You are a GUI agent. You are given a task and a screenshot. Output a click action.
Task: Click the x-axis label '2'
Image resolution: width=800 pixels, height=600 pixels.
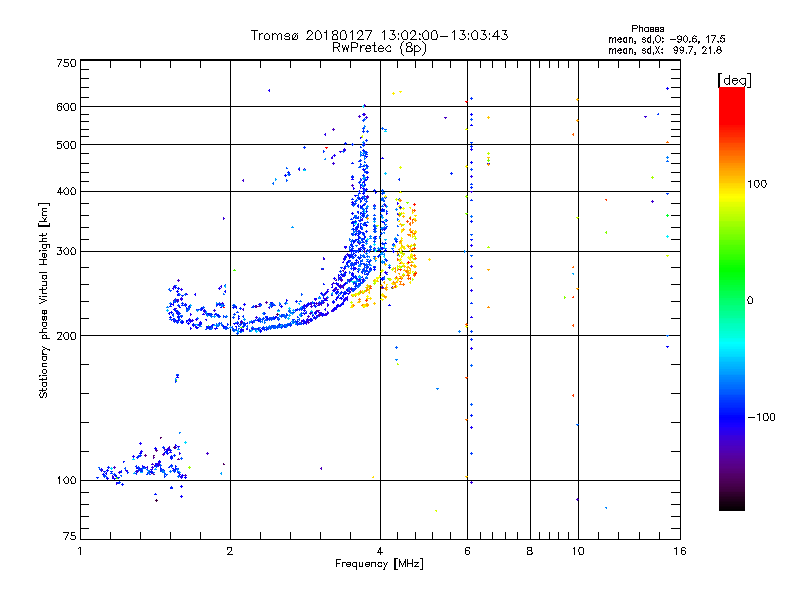(x=230, y=551)
